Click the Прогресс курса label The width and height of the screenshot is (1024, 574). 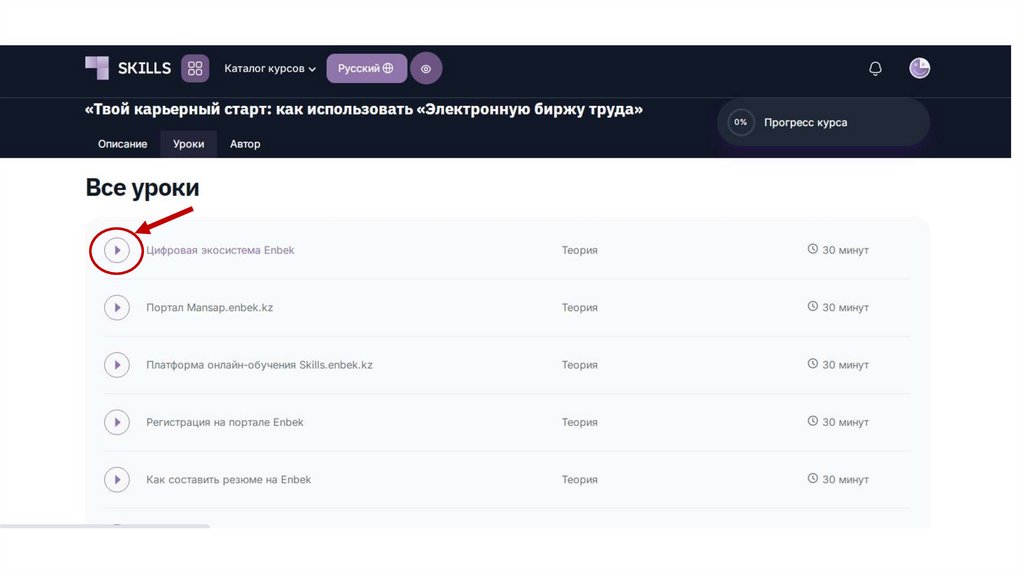click(x=805, y=123)
